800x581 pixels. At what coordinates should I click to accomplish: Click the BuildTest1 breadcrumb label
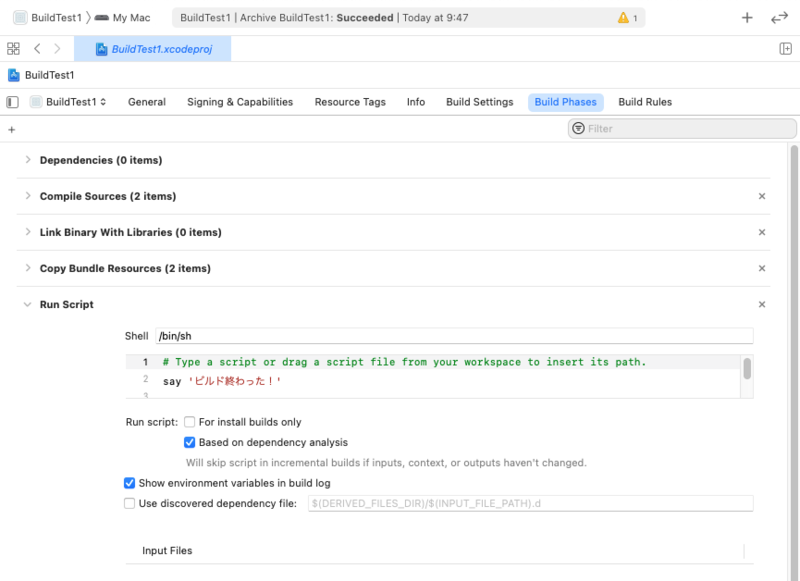49,75
